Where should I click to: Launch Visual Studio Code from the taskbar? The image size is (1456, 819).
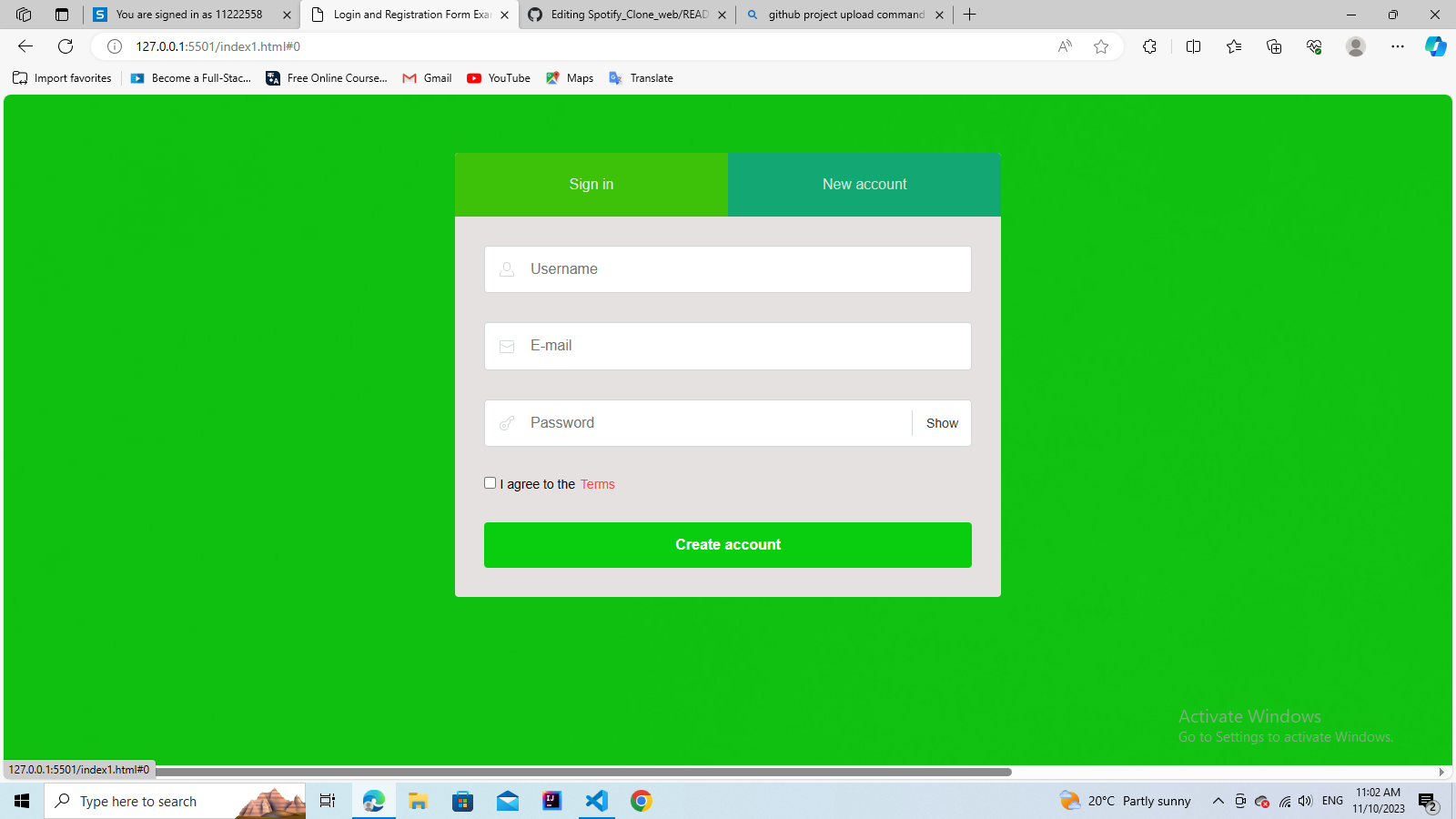596,801
